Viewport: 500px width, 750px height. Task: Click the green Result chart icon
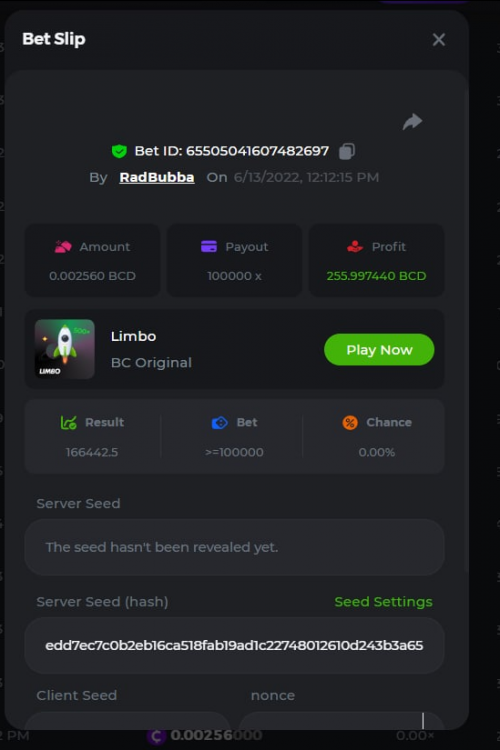tap(68, 422)
